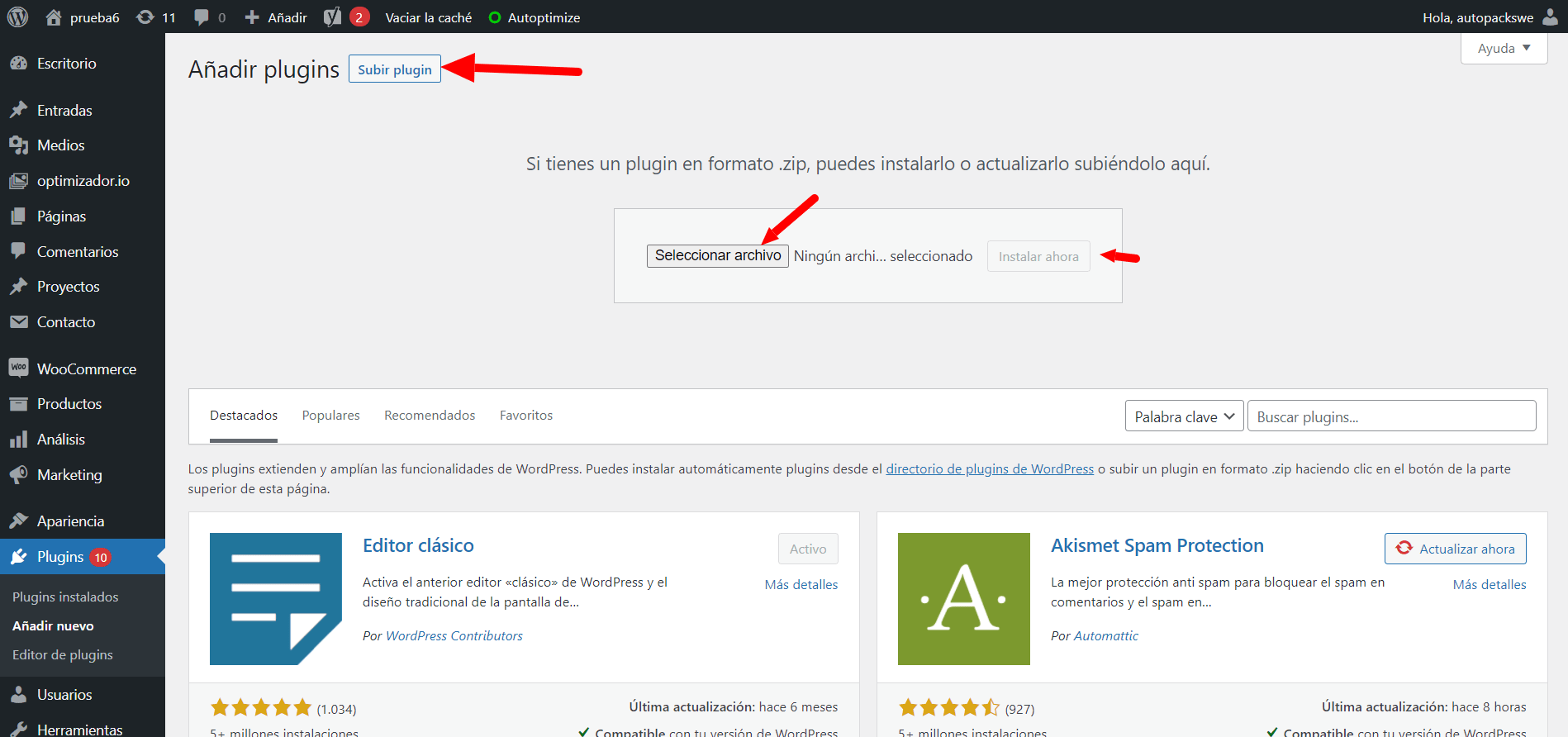The width and height of the screenshot is (1568, 737).
Task: Open directorio de plugins de WordPress link
Action: pos(990,468)
